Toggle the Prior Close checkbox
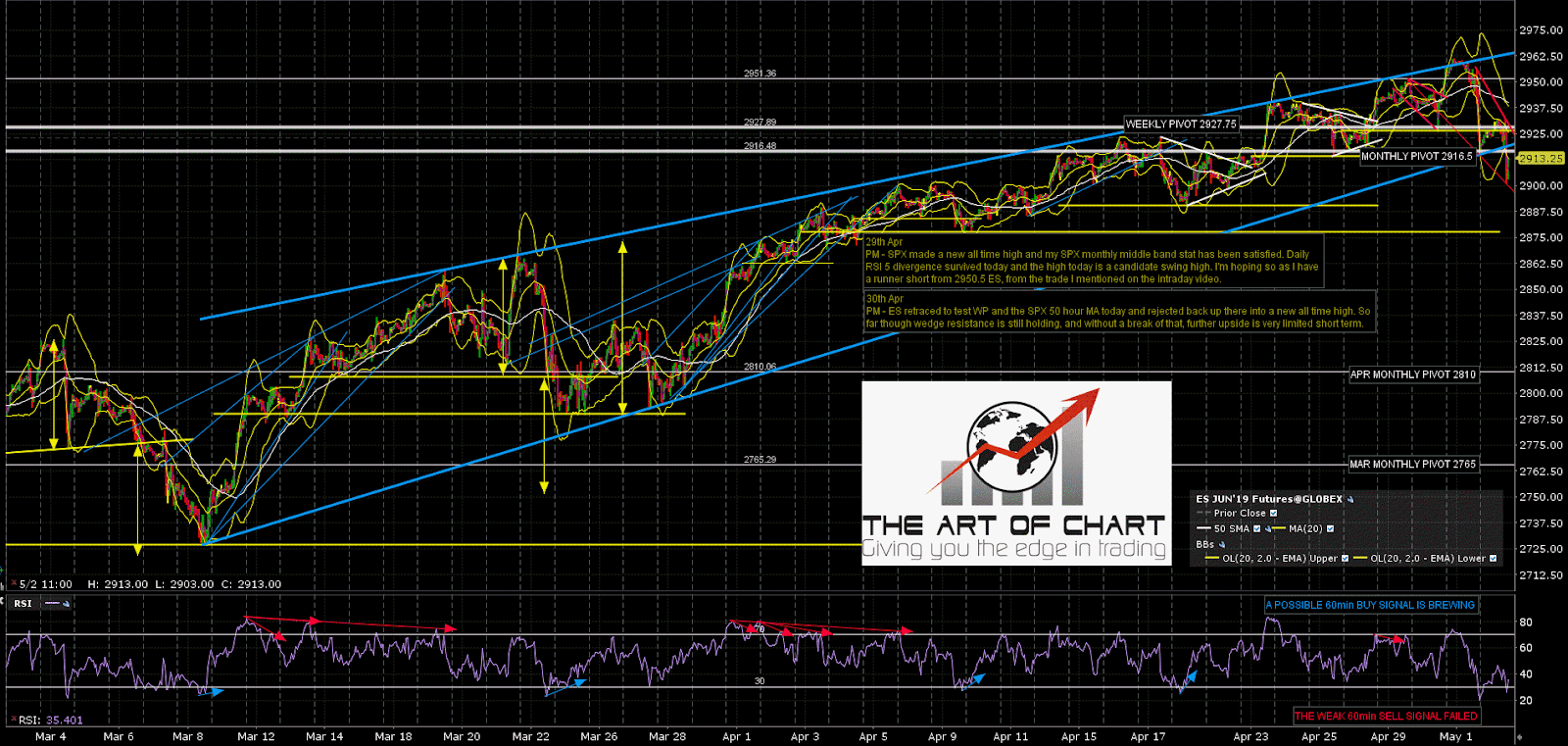 [x=1273, y=513]
